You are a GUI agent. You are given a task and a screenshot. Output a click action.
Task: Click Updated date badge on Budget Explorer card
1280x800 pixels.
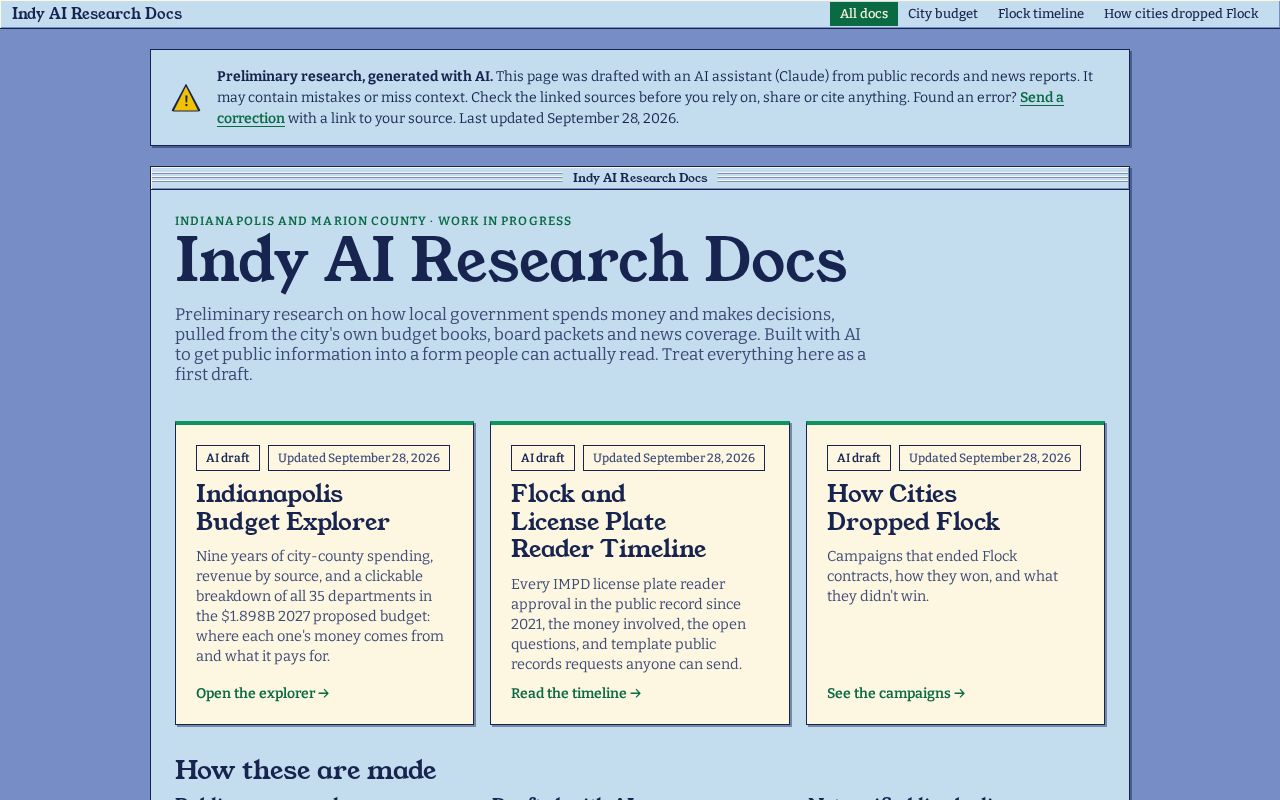pos(359,458)
